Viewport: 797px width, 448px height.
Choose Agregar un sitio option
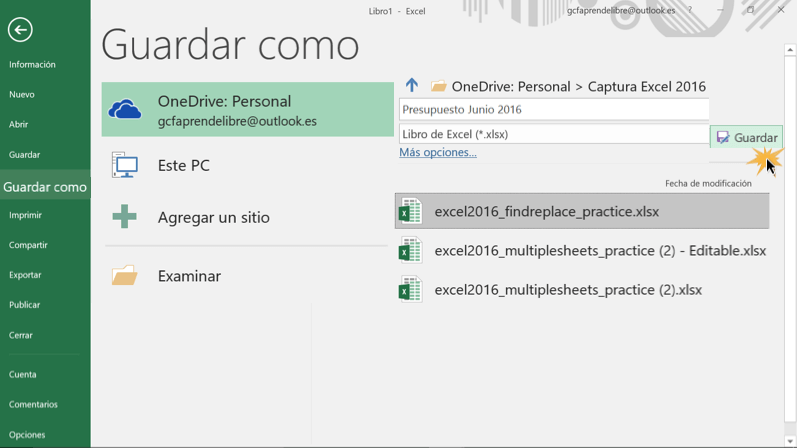pos(248,217)
